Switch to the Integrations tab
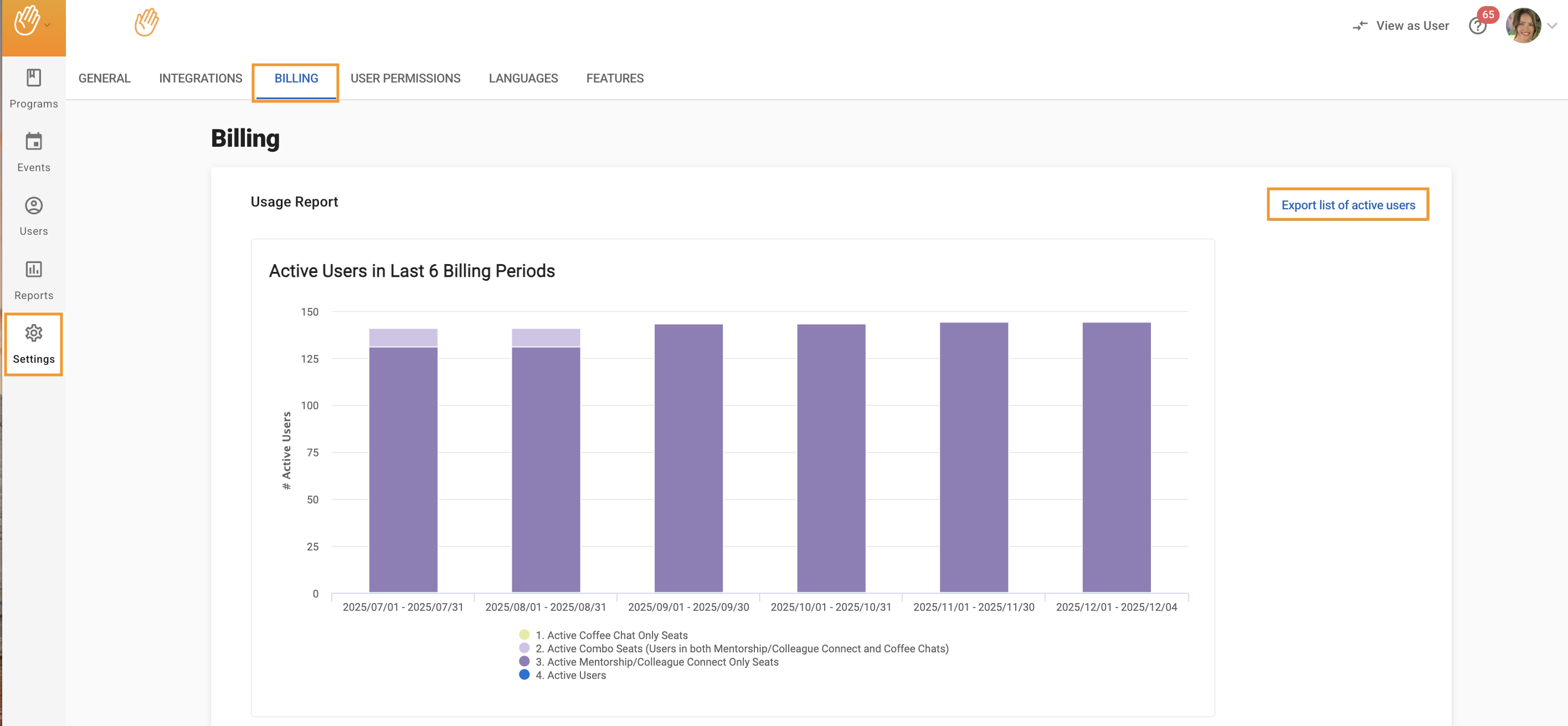 pos(201,79)
